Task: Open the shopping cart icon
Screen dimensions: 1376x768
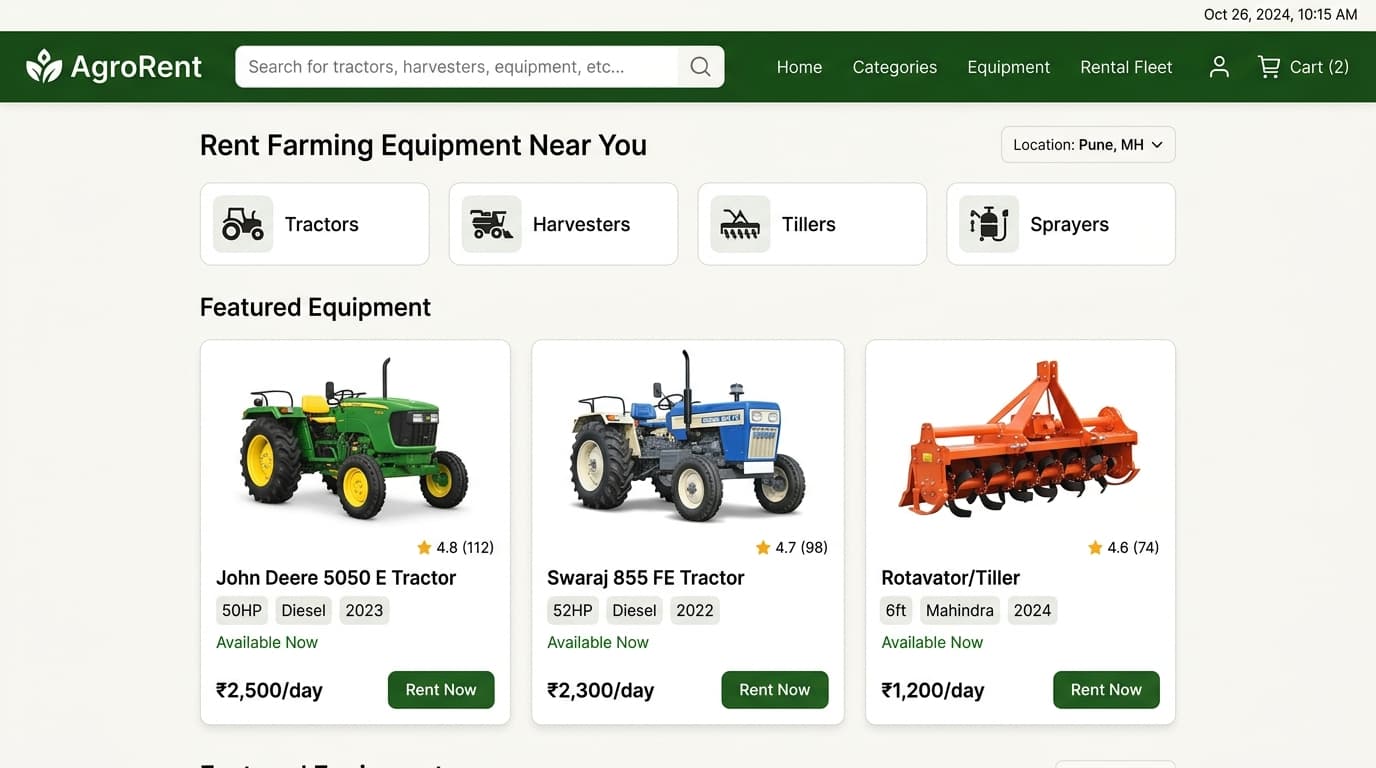Action: coord(1269,67)
